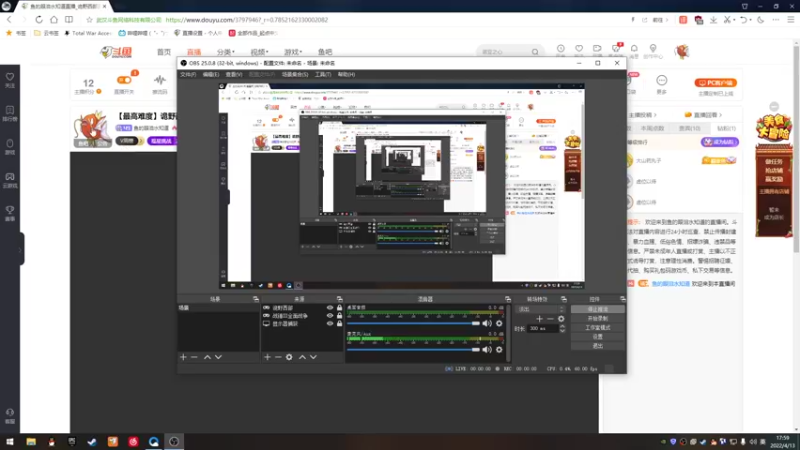Undock the Mixer panel with its float icon
800x450 pixels.
[508, 299]
